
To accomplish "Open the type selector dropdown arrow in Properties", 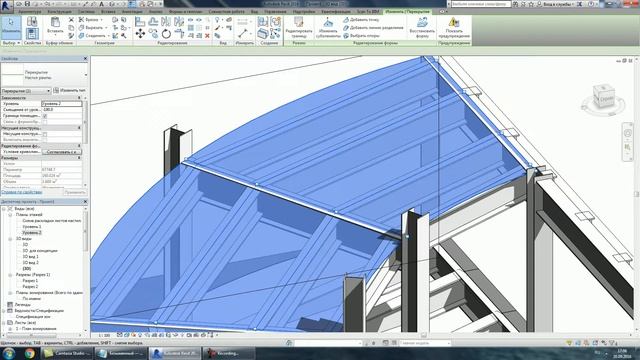I will 86,75.
